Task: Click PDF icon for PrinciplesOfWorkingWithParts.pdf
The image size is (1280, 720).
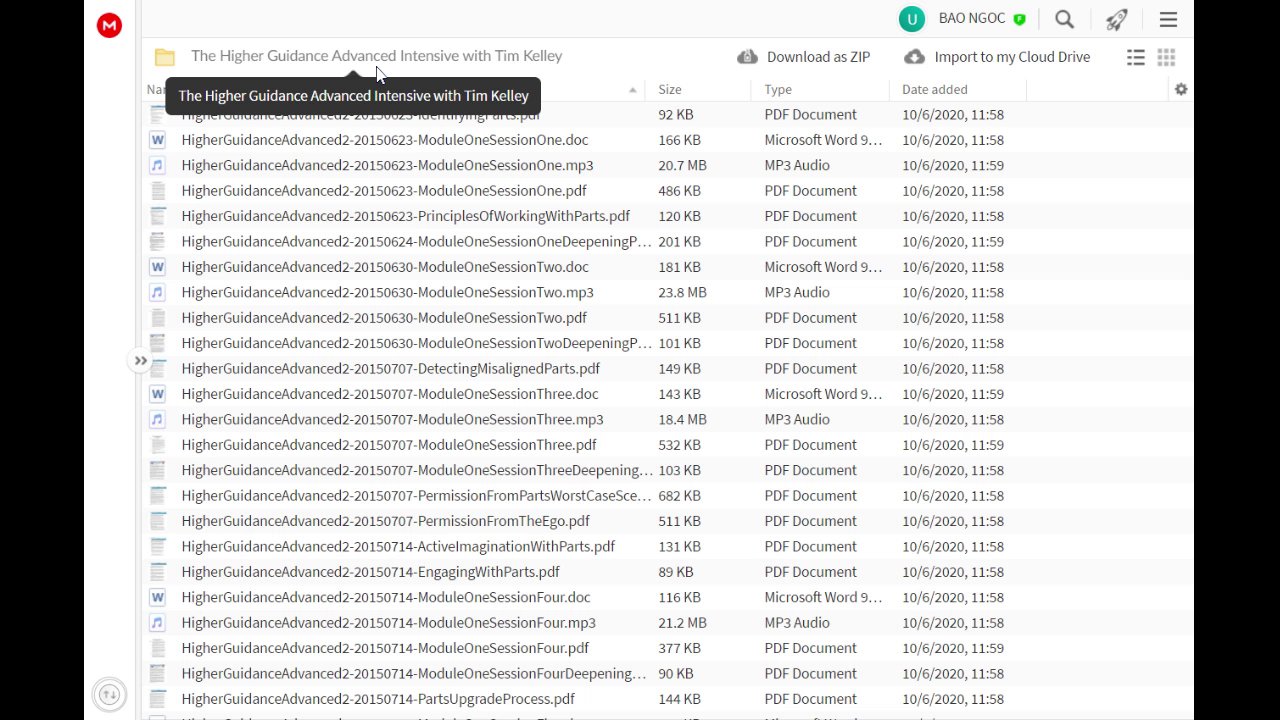Action: click(x=157, y=216)
